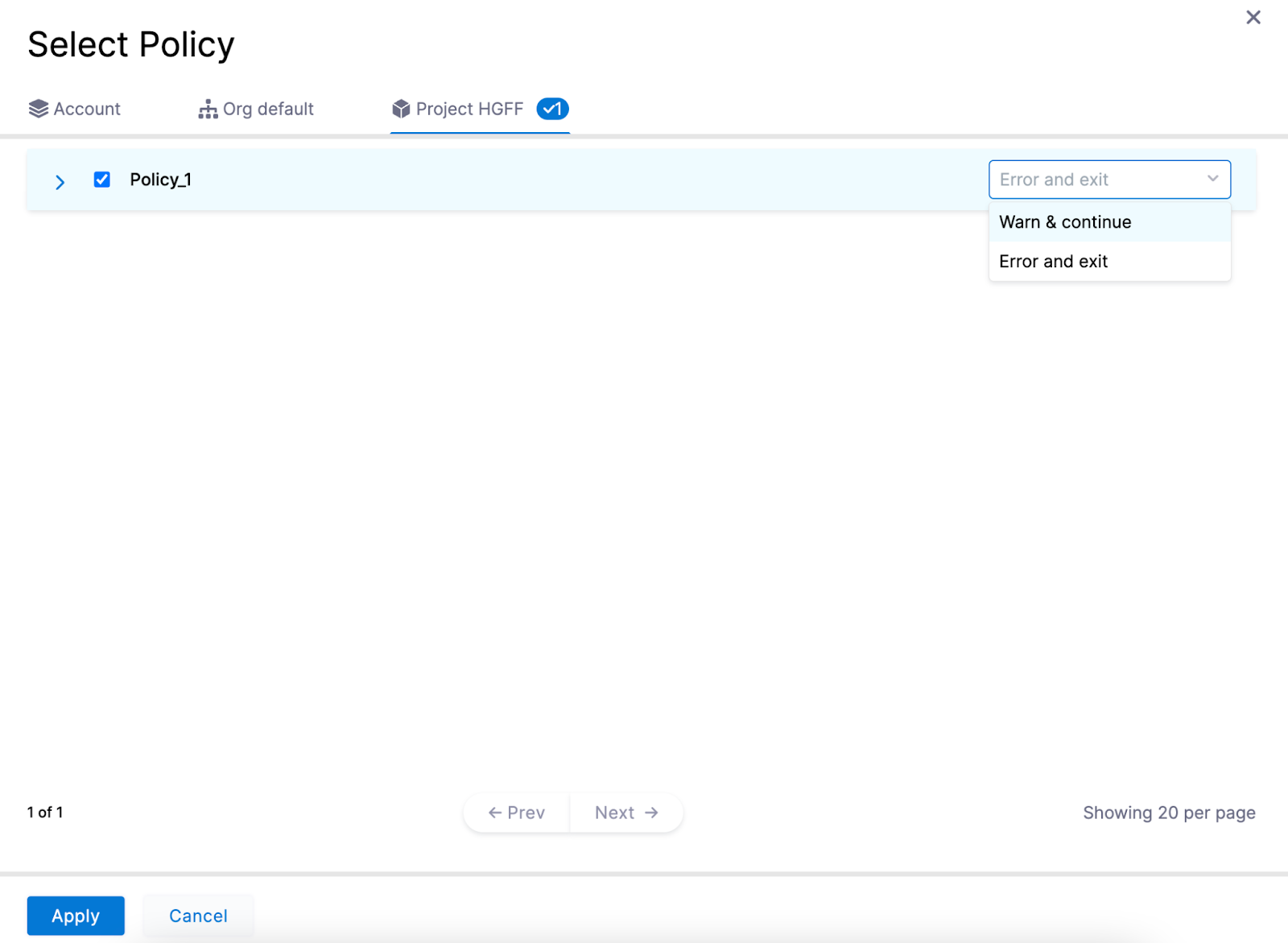Click the selected-count badge on Project HGFF
This screenshot has width=1288, height=943.
552,109
